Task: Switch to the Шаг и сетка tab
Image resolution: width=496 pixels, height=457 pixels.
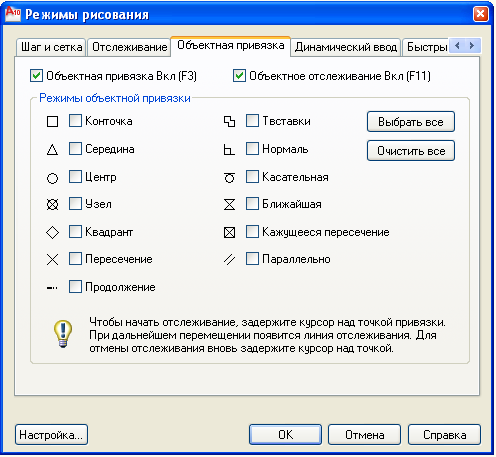Action: coord(51,47)
